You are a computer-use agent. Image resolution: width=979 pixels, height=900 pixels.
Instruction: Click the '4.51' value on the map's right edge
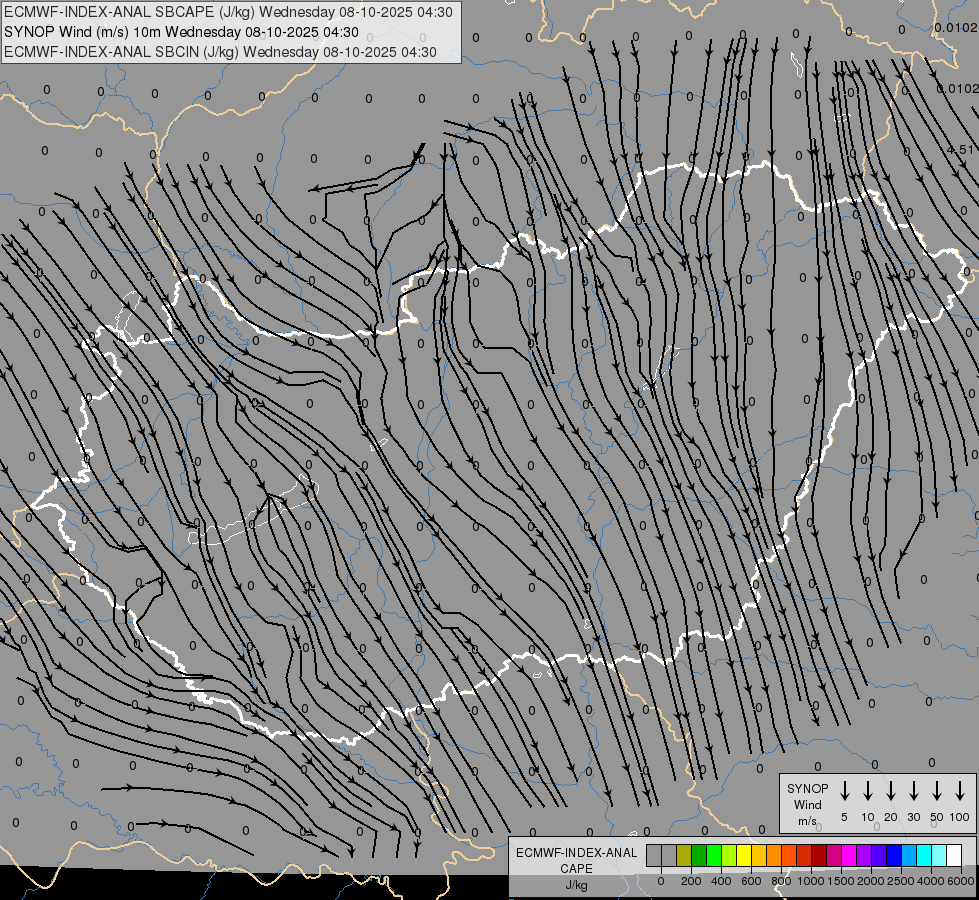click(x=960, y=149)
